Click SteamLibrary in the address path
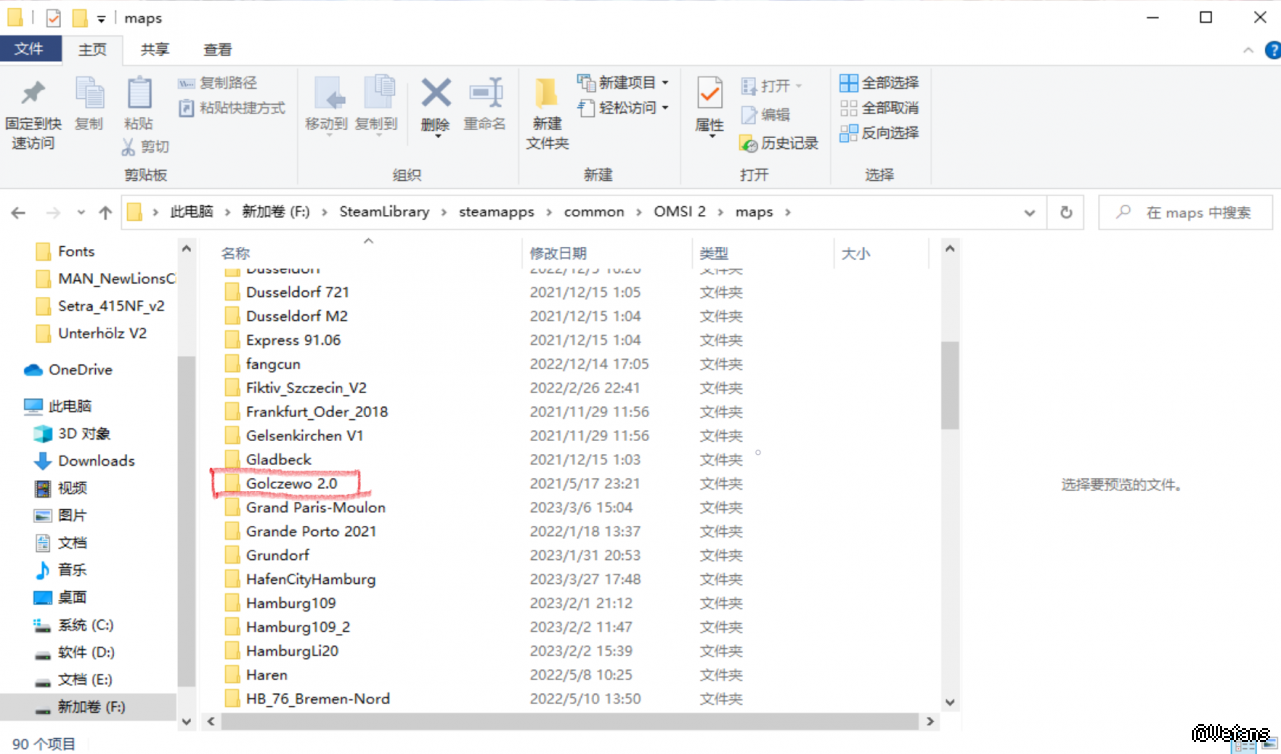Viewport: 1281px width, 754px height. point(384,212)
